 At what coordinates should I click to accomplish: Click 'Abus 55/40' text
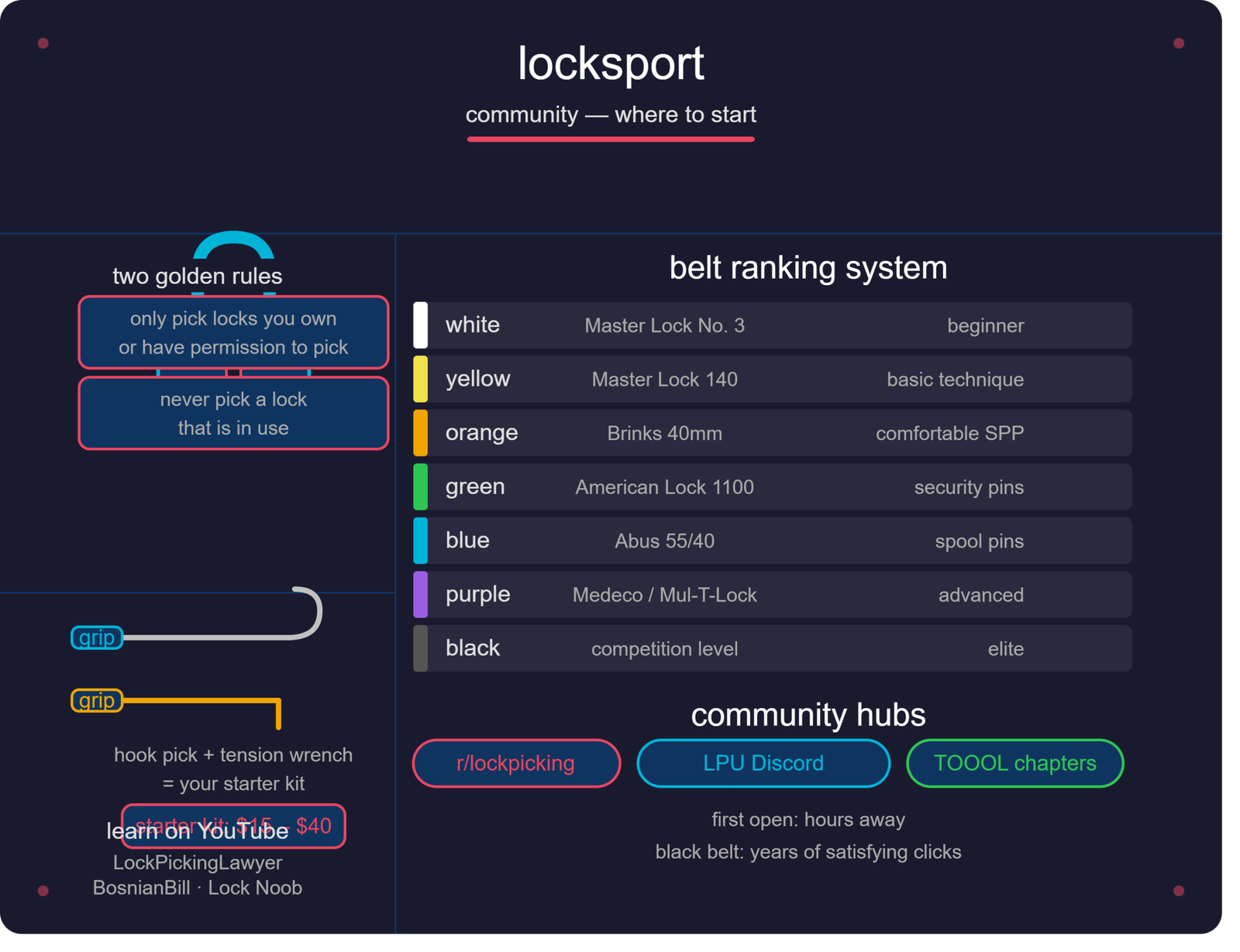point(664,541)
